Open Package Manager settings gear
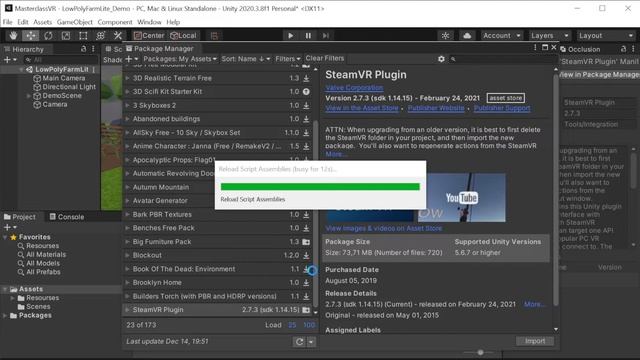Screen dimensions: 640x360 [441, 59]
